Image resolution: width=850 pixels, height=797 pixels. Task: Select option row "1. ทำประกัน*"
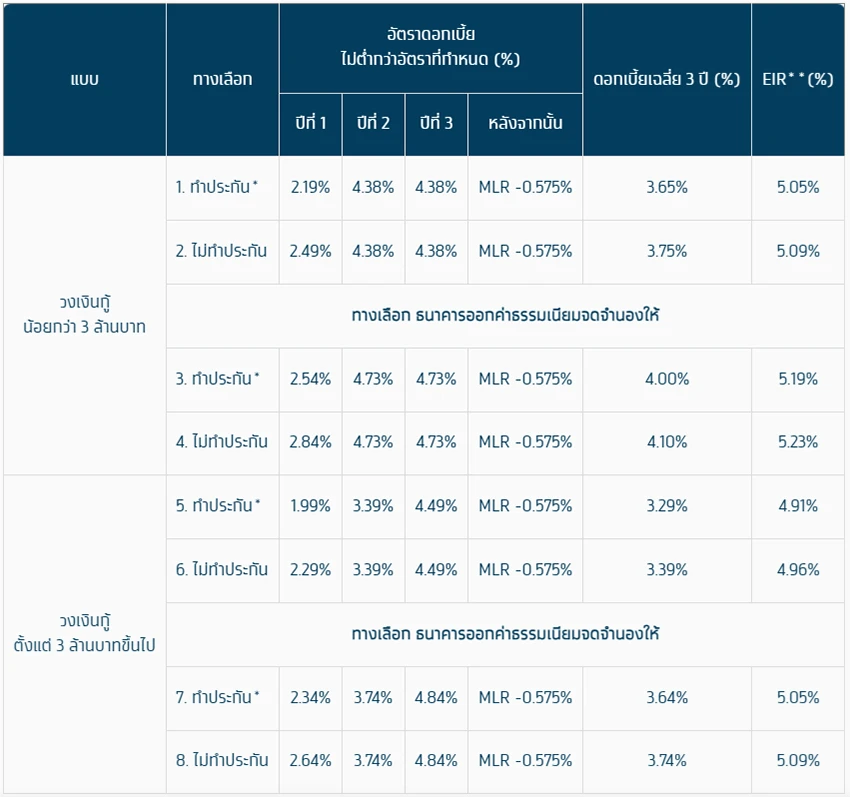pos(218,187)
